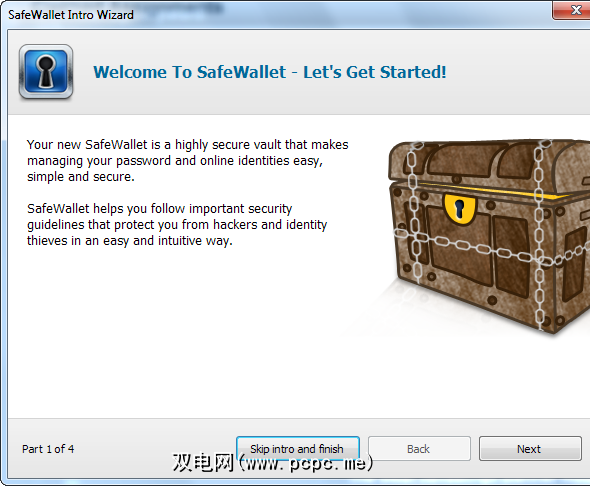Click the easy and intuitive way line

click(130, 241)
